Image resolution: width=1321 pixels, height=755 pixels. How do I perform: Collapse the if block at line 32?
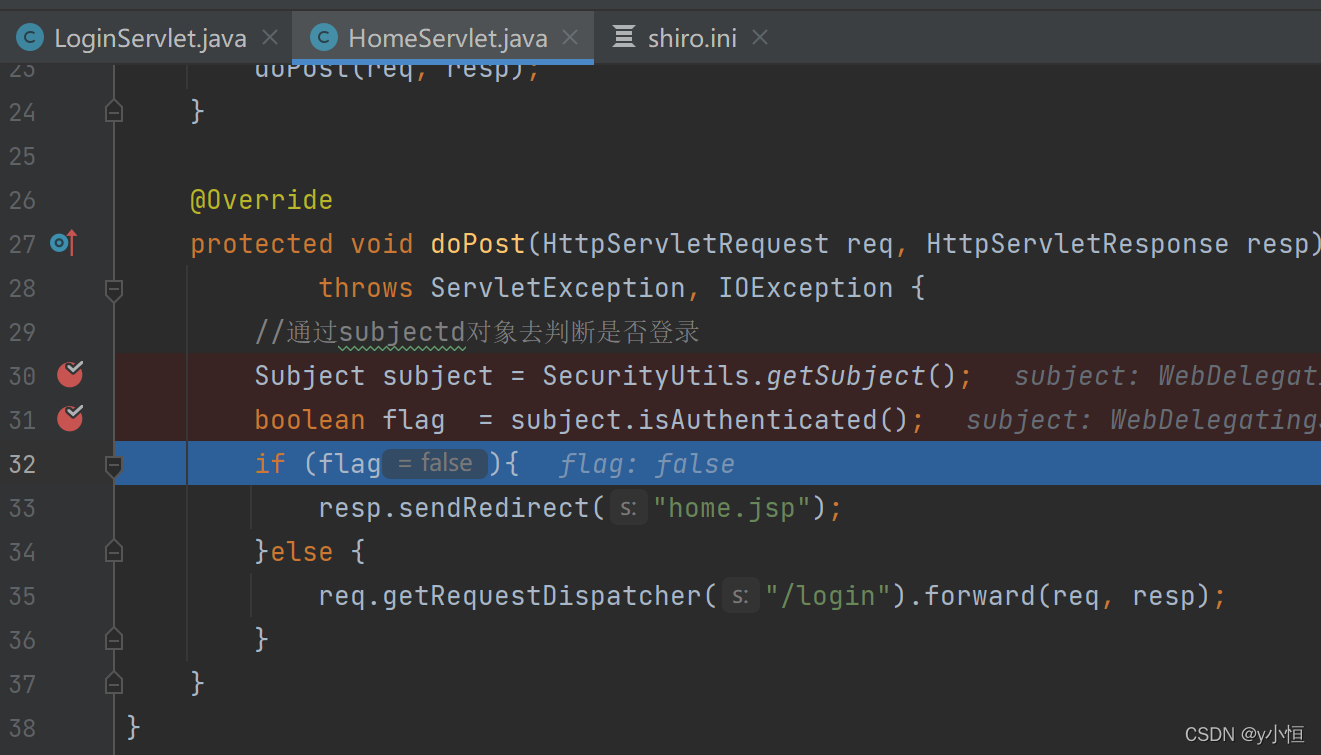point(114,465)
